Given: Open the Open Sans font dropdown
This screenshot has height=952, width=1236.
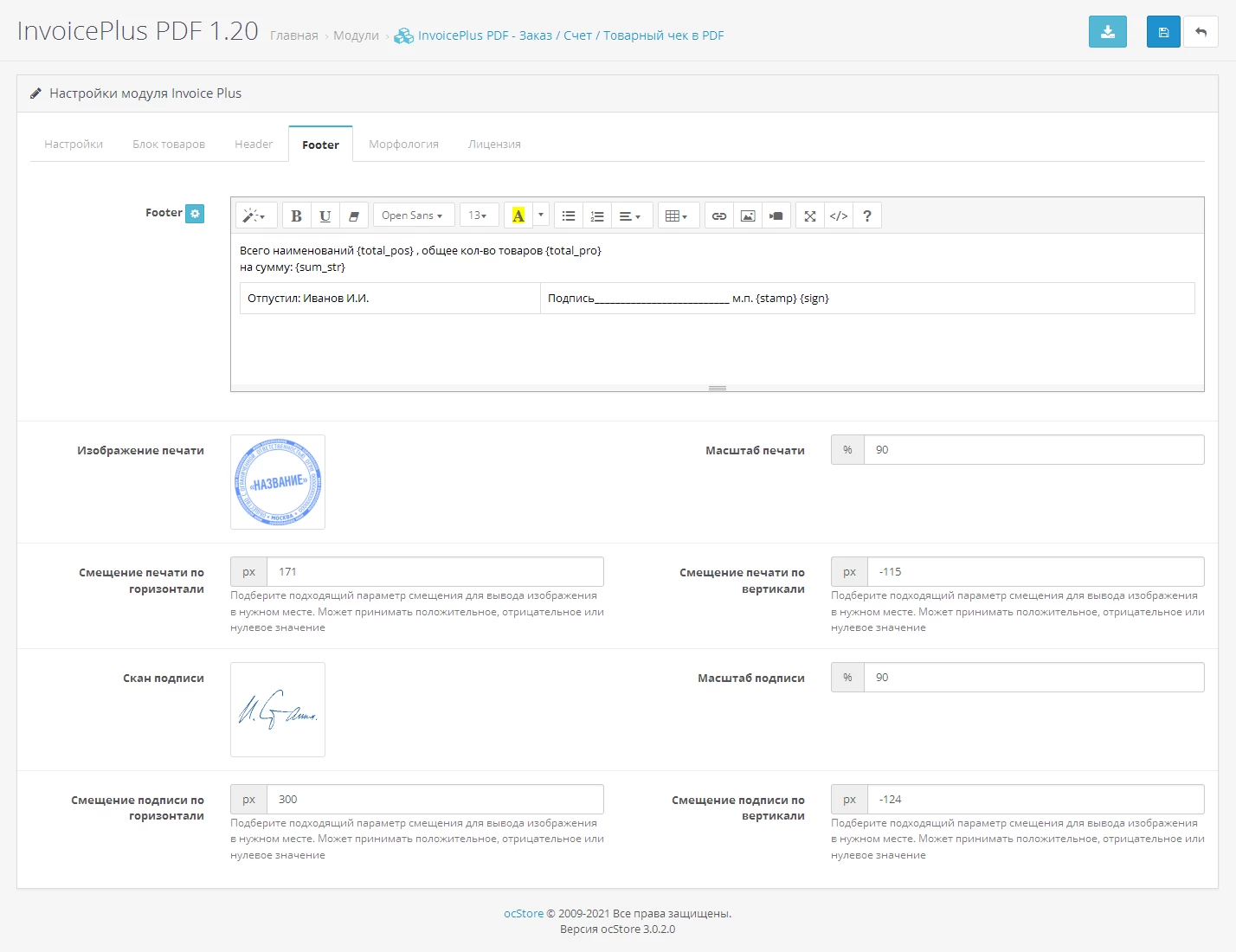Looking at the screenshot, I should [x=413, y=215].
